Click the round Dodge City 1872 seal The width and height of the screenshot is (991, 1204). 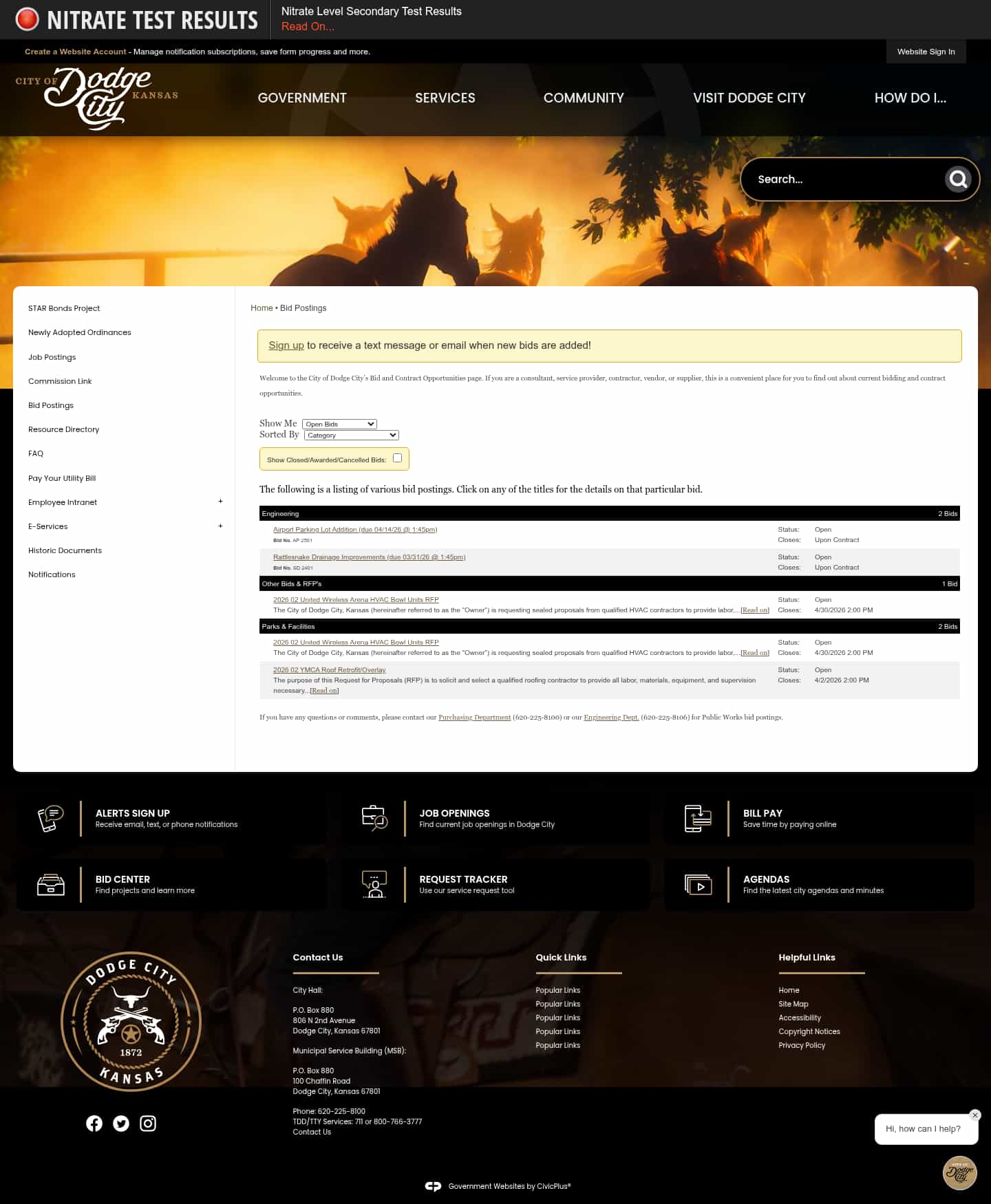click(x=131, y=1022)
